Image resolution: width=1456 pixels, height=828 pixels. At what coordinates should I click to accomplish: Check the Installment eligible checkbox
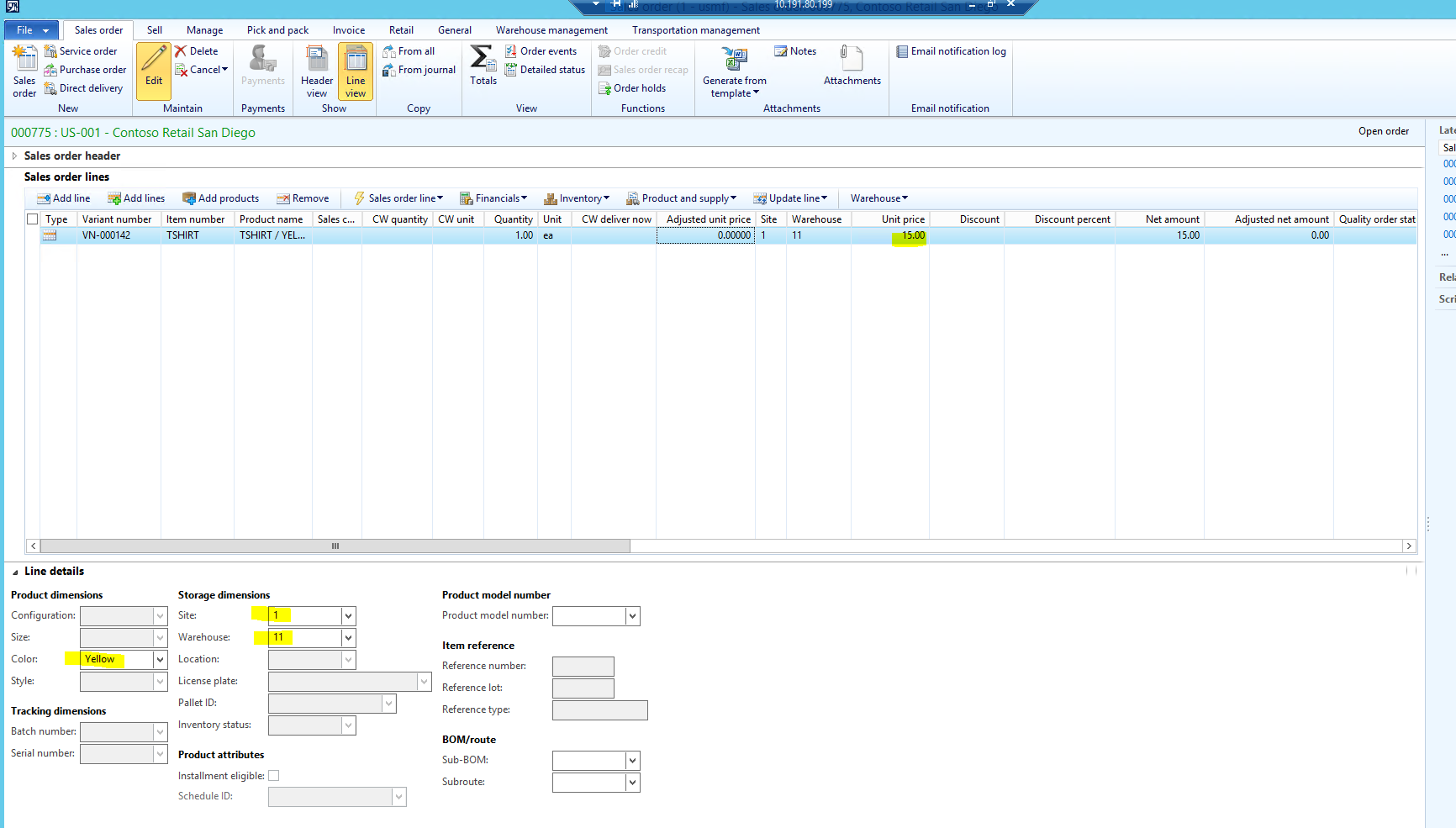coord(274,776)
